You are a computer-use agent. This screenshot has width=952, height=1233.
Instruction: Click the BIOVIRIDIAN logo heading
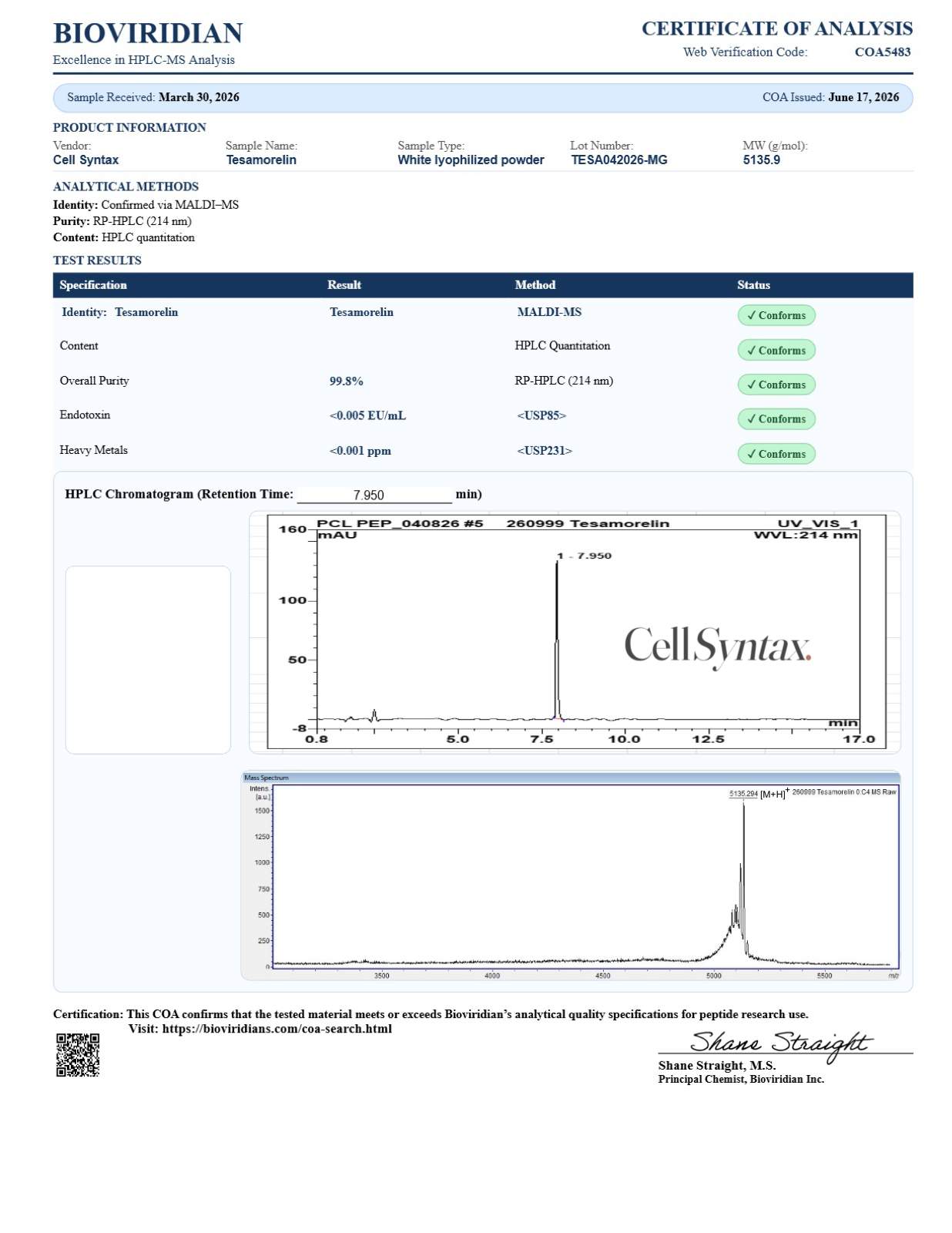click(x=148, y=33)
